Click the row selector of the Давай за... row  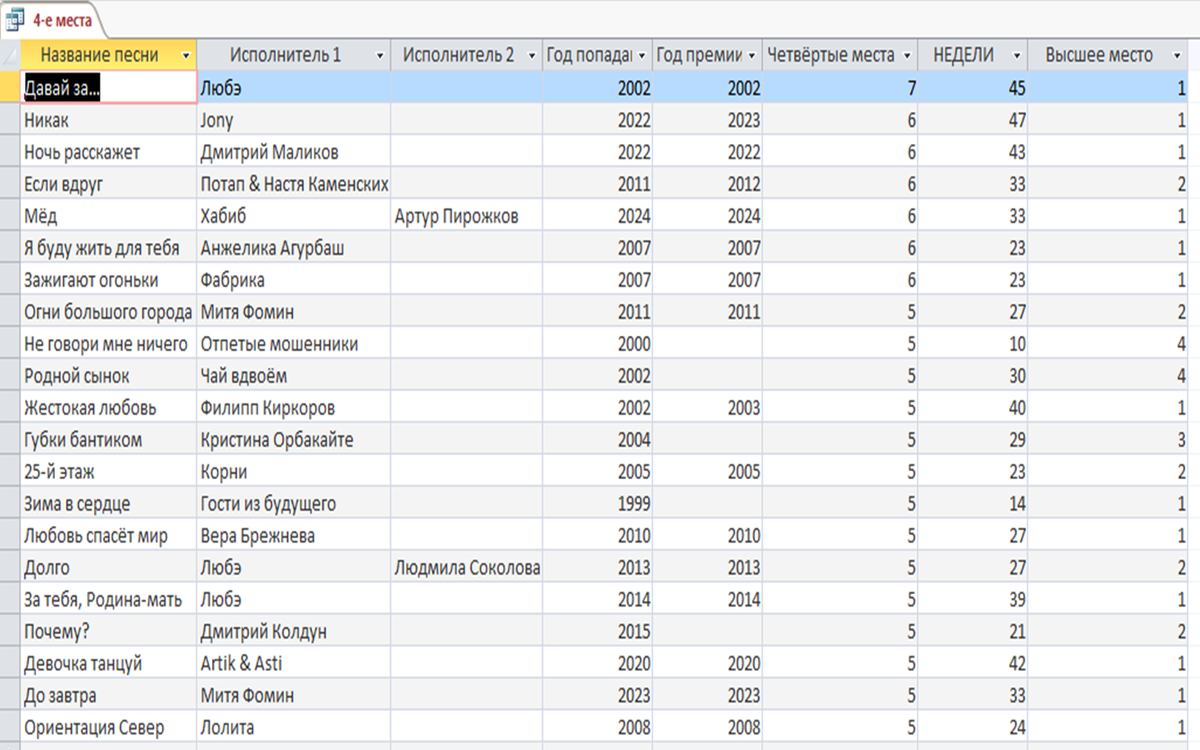[10, 87]
